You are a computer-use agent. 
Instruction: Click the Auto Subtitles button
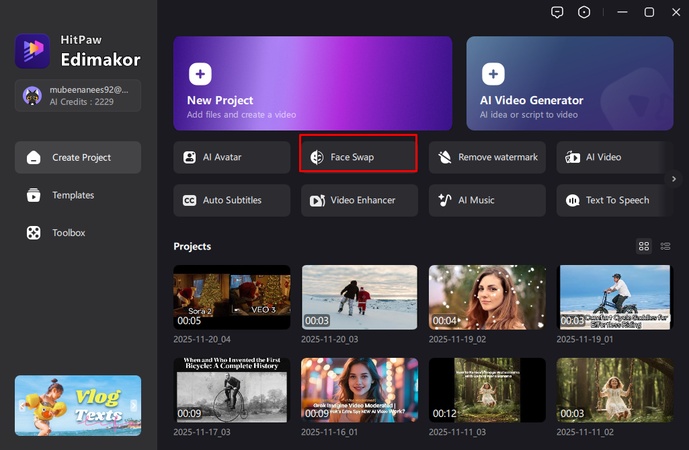231,200
